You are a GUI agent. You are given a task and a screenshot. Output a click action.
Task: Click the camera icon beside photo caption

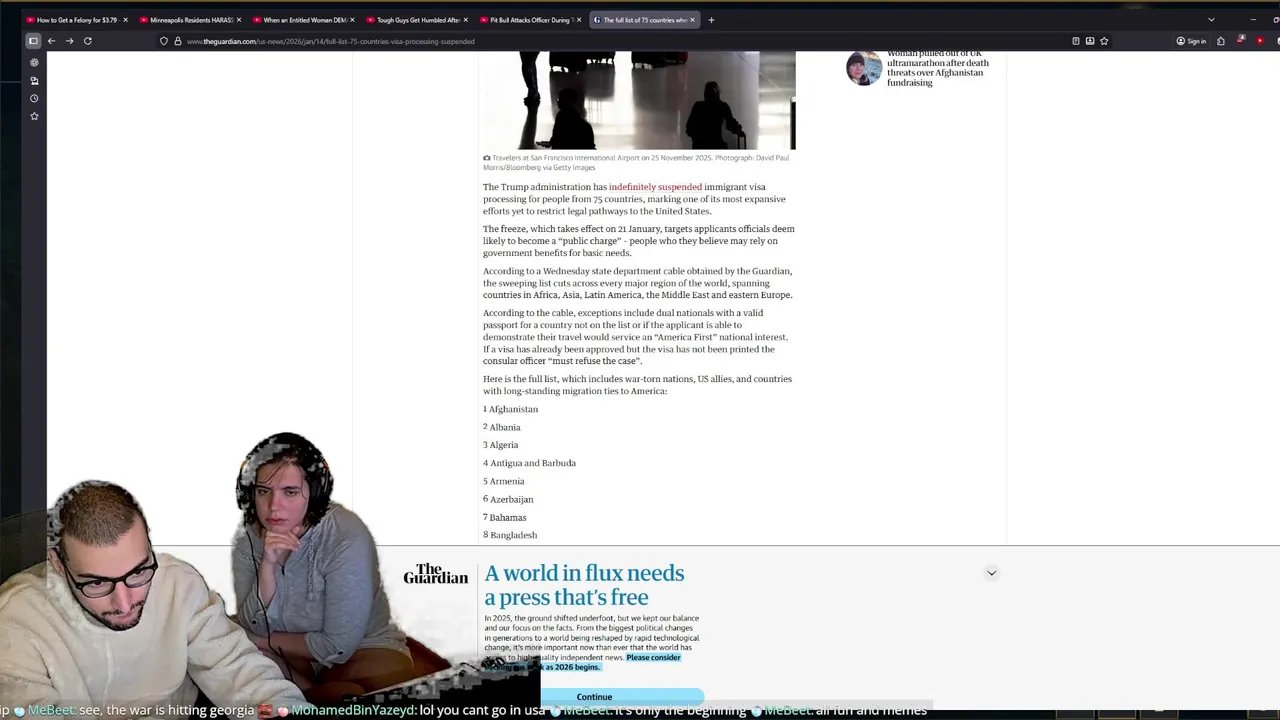tap(487, 158)
